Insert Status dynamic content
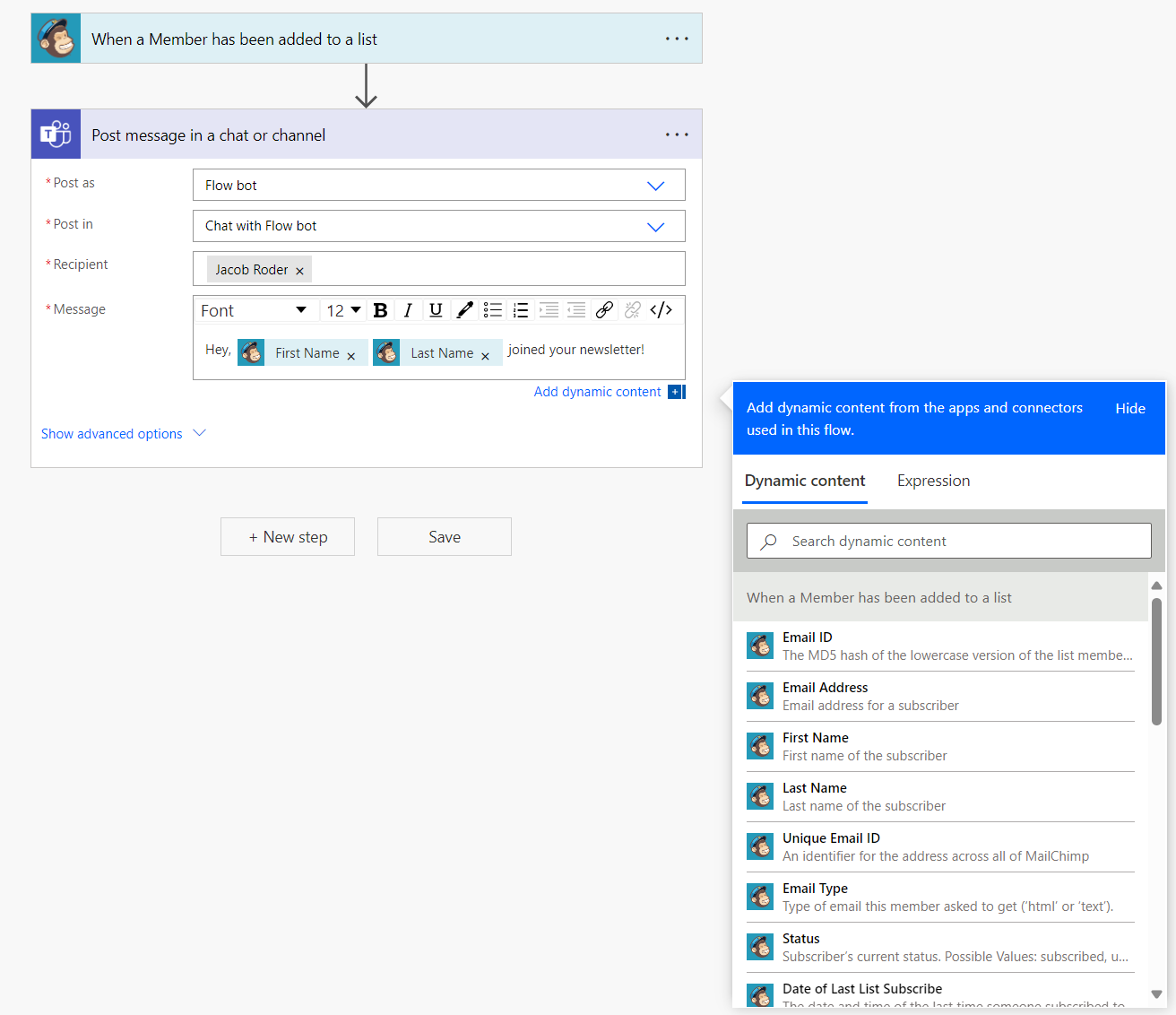 pos(940,948)
